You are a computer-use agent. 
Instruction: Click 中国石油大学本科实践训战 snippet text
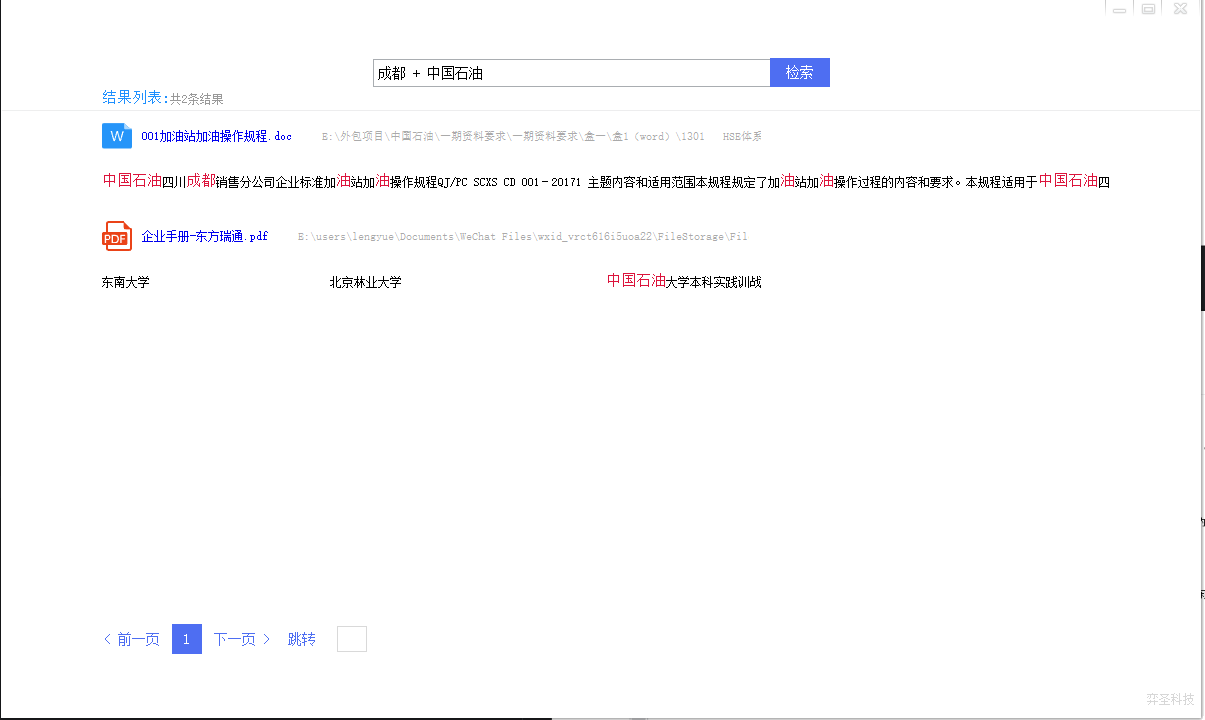tap(684, 281)
